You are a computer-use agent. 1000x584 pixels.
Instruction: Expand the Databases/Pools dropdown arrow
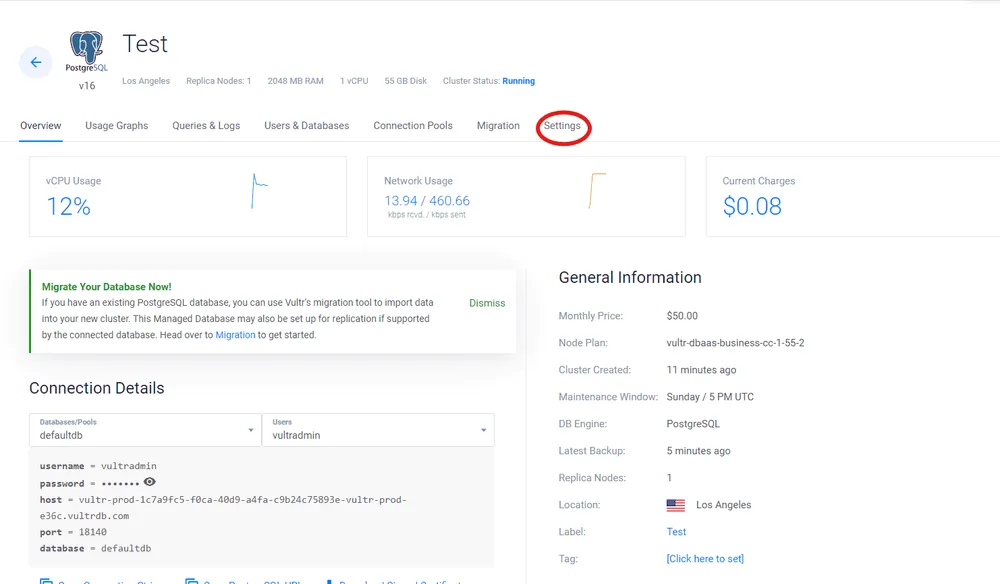click(251, 430)
